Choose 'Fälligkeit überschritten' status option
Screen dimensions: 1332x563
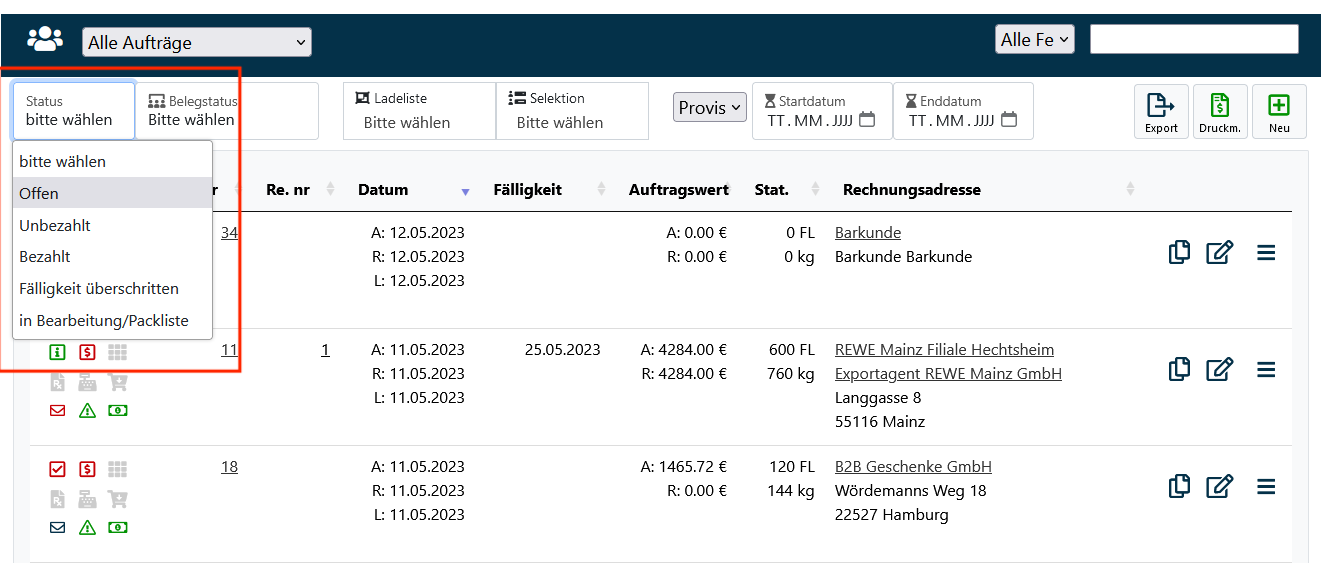click(x=99, y=289)
